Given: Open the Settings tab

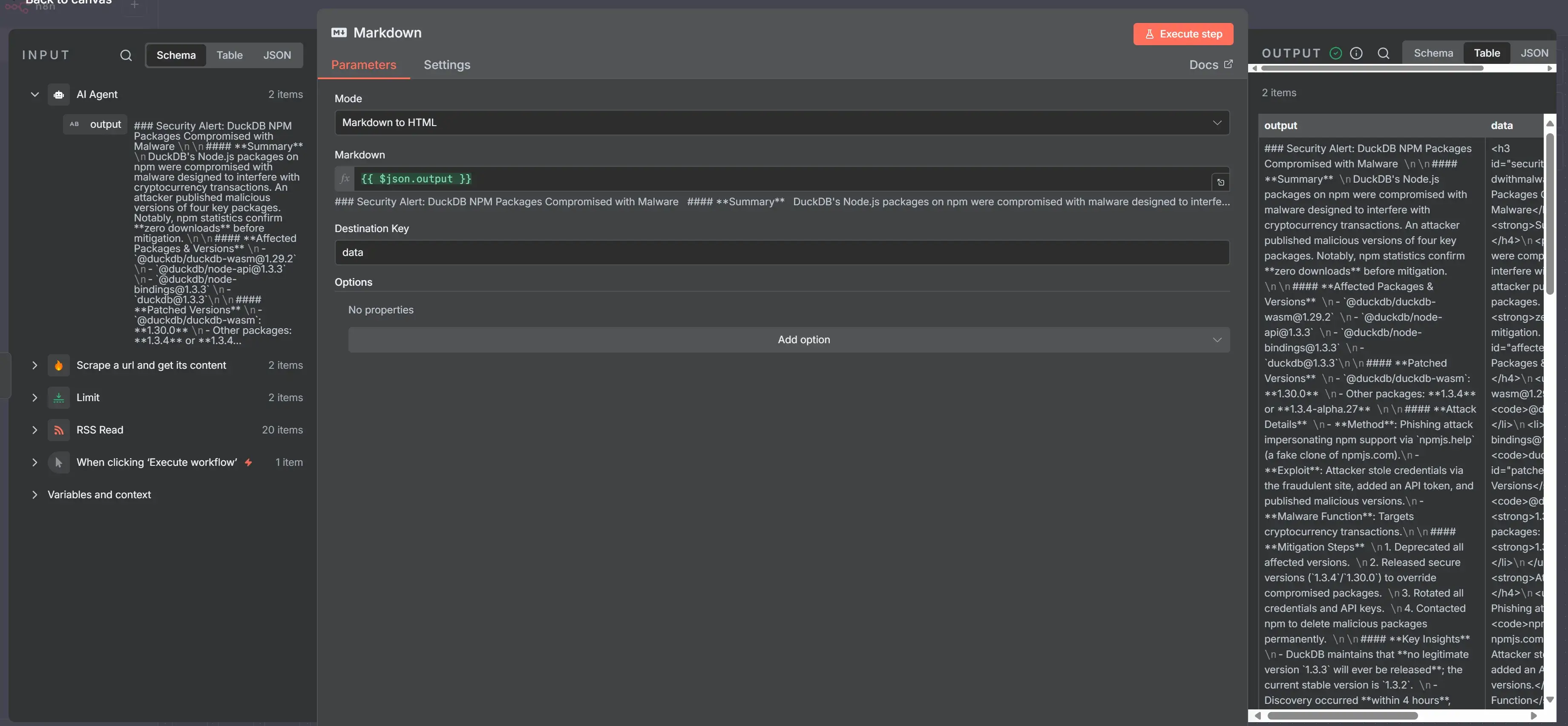Looking at the screenshot, I should click(447, 65).
